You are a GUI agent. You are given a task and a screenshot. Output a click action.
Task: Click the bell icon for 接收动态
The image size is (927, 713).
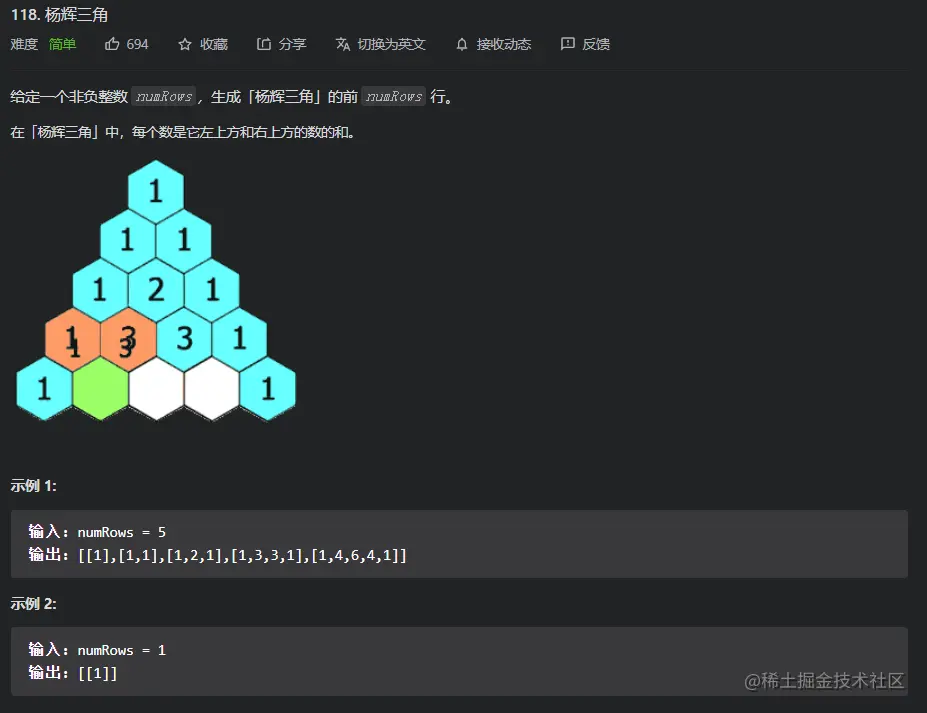point(460,44)
